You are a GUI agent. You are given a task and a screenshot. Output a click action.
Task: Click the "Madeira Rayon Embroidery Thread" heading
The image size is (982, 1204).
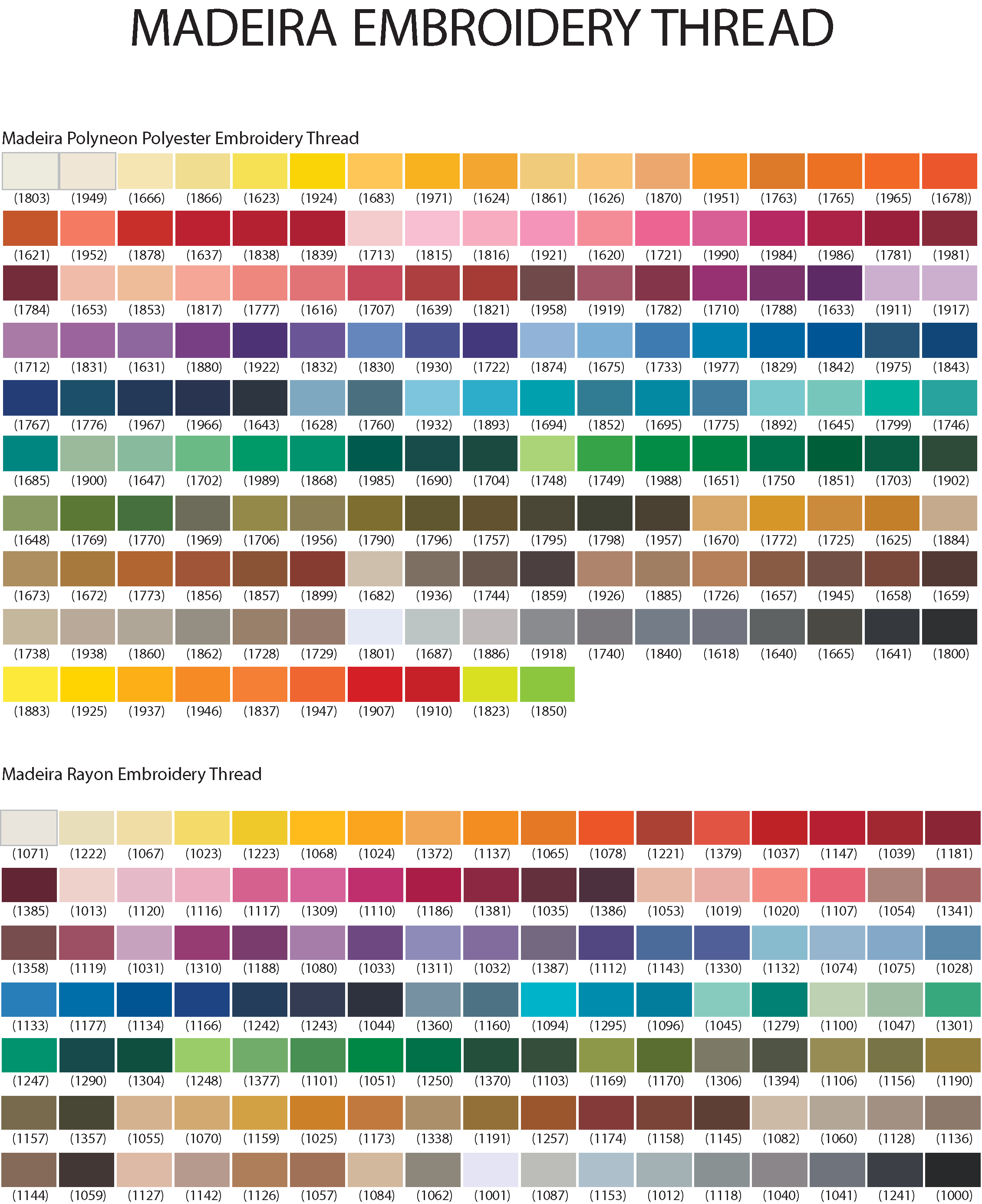pyautogui.click(x=132, y=774)
